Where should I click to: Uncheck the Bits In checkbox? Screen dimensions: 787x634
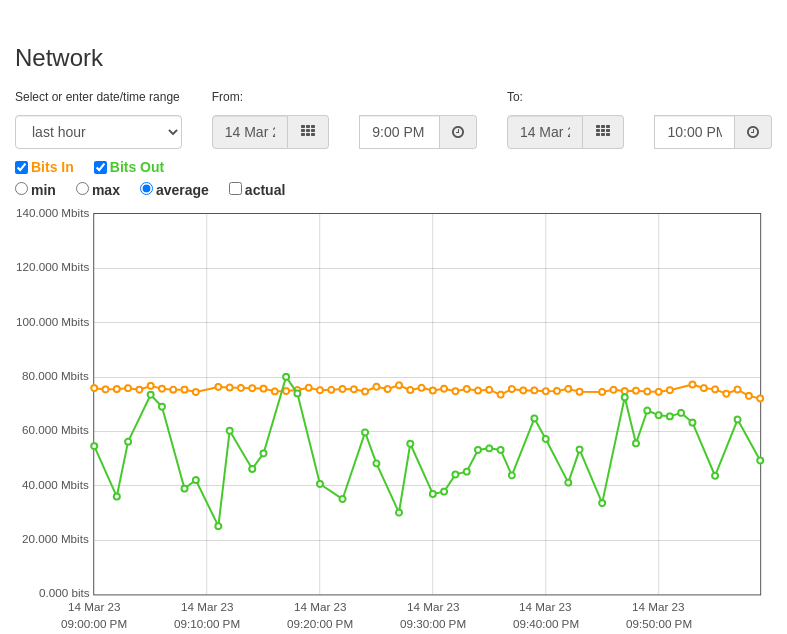[22, 167]
